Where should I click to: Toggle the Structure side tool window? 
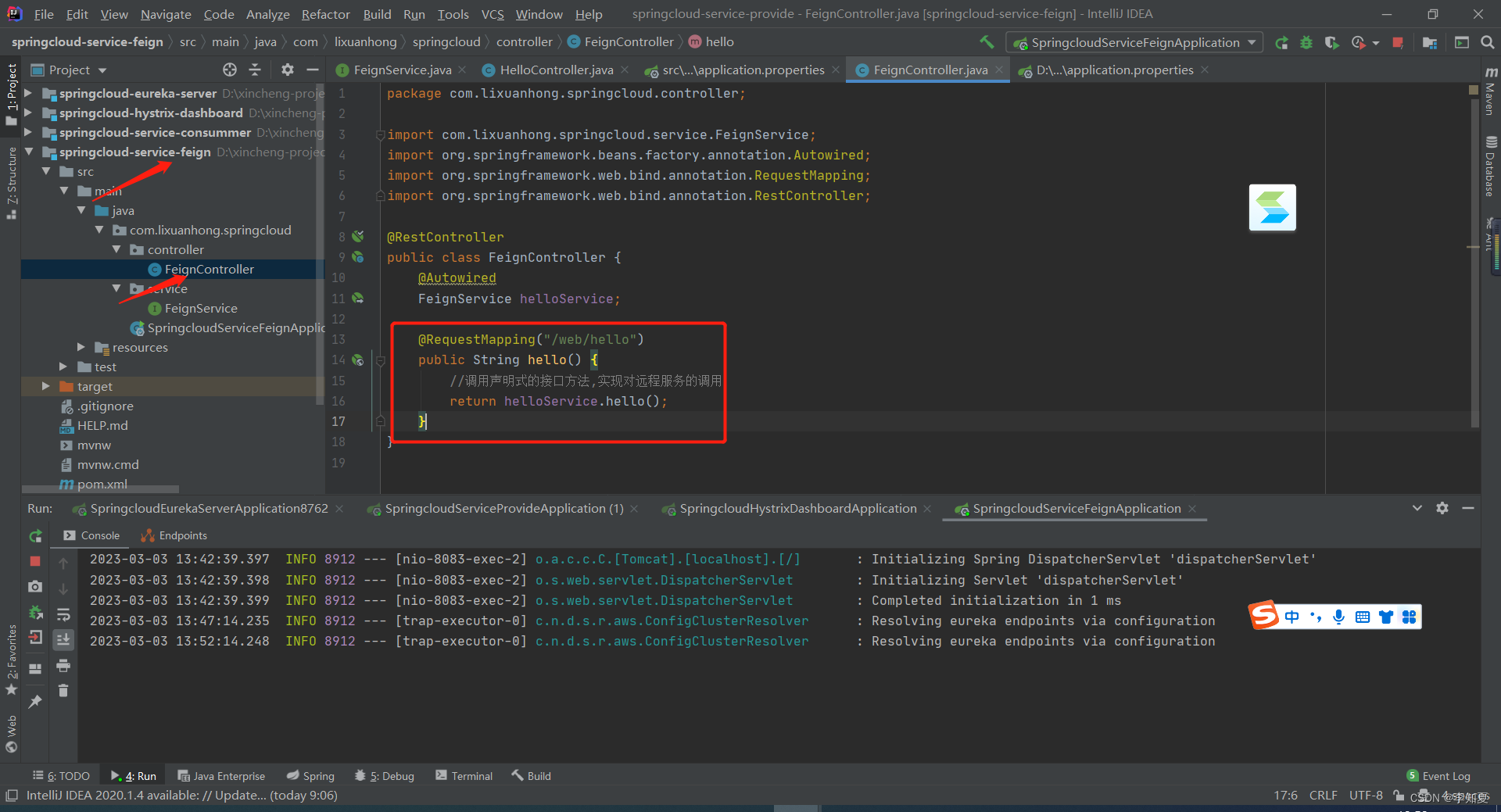click(11, 182)
